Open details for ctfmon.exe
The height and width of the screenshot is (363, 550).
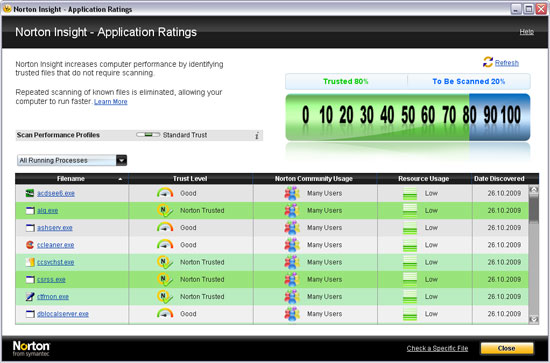coord(53,297)
